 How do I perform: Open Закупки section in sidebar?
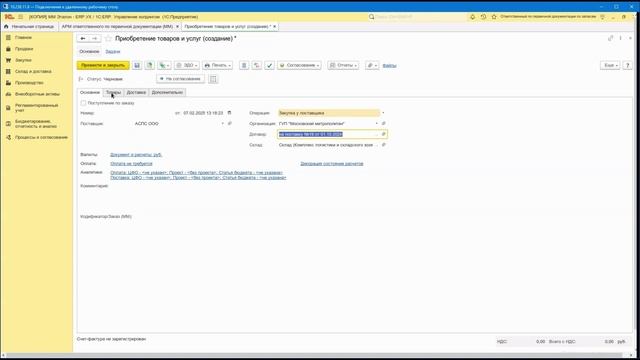(23, 60)
